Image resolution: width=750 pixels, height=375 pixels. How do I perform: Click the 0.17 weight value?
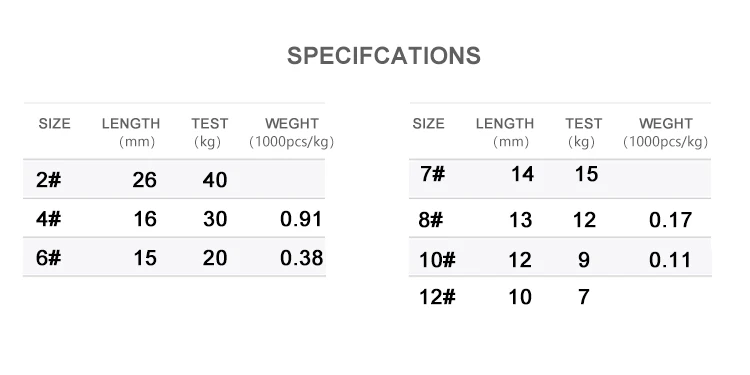tap(671, 220)
